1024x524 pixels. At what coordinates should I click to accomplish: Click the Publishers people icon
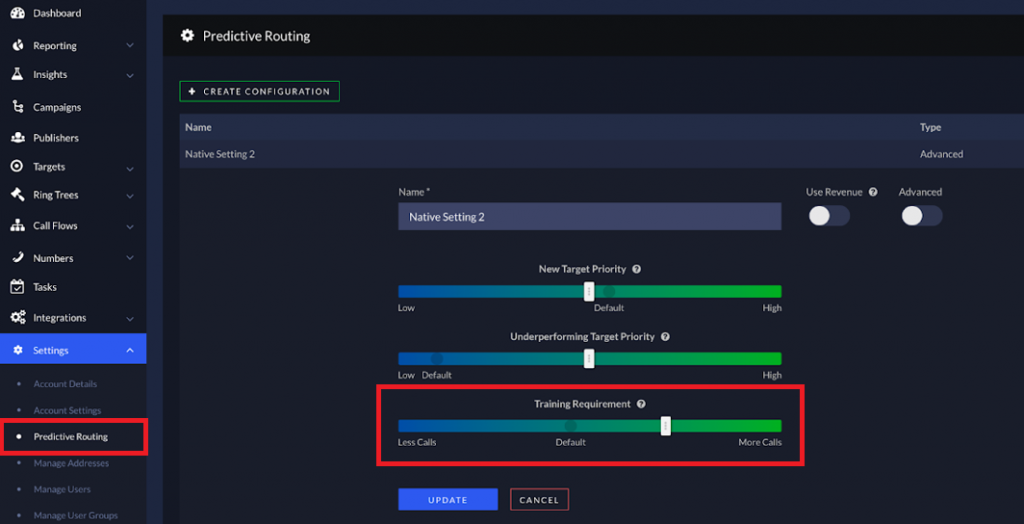point(16,138)
